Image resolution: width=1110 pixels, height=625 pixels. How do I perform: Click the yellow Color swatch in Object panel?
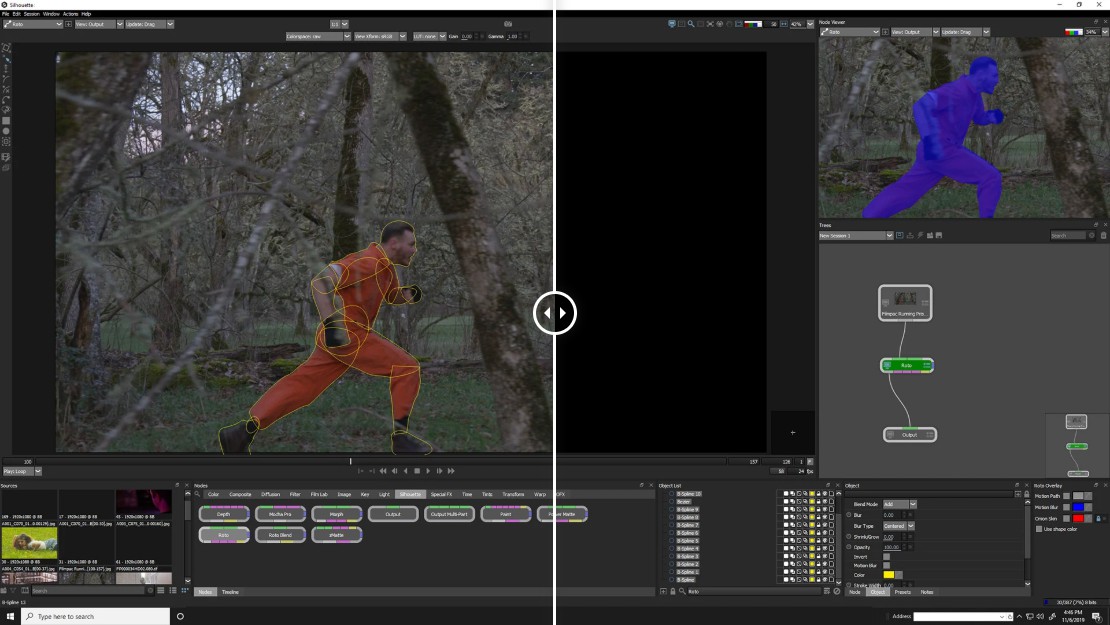[889, 575]
